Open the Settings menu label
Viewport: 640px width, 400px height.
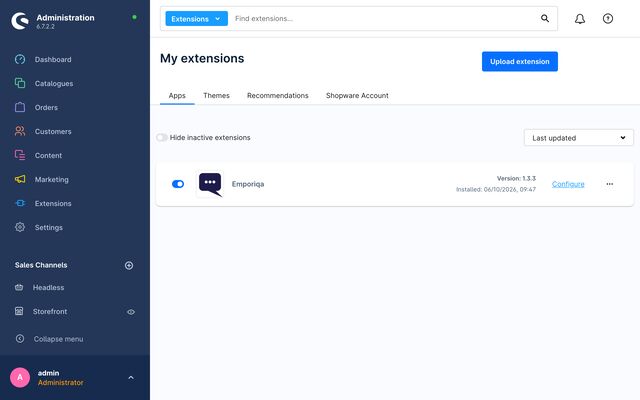click(49, 228)
